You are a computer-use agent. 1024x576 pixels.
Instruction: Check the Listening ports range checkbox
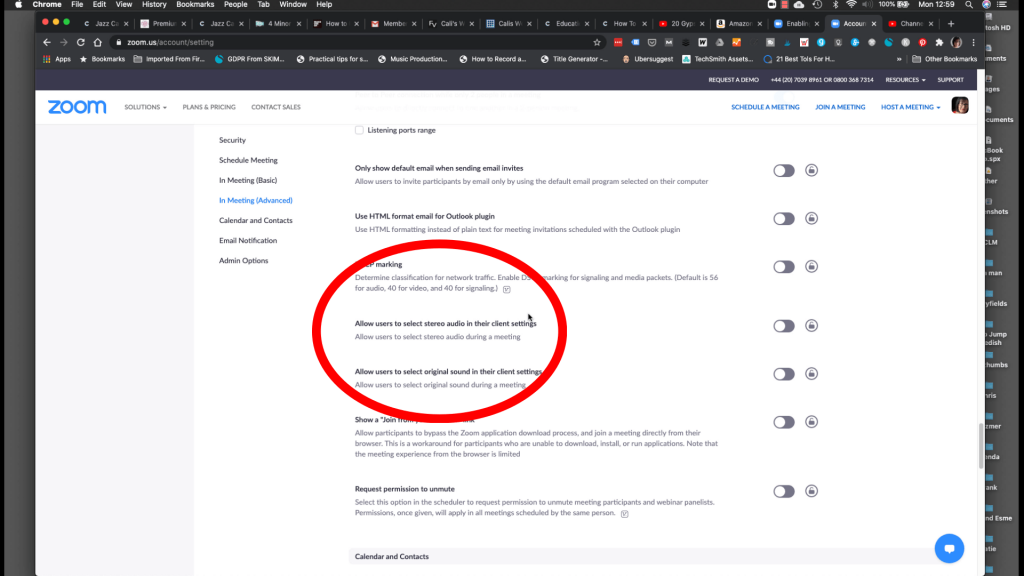pyautogui.click(x=360, y=130)
